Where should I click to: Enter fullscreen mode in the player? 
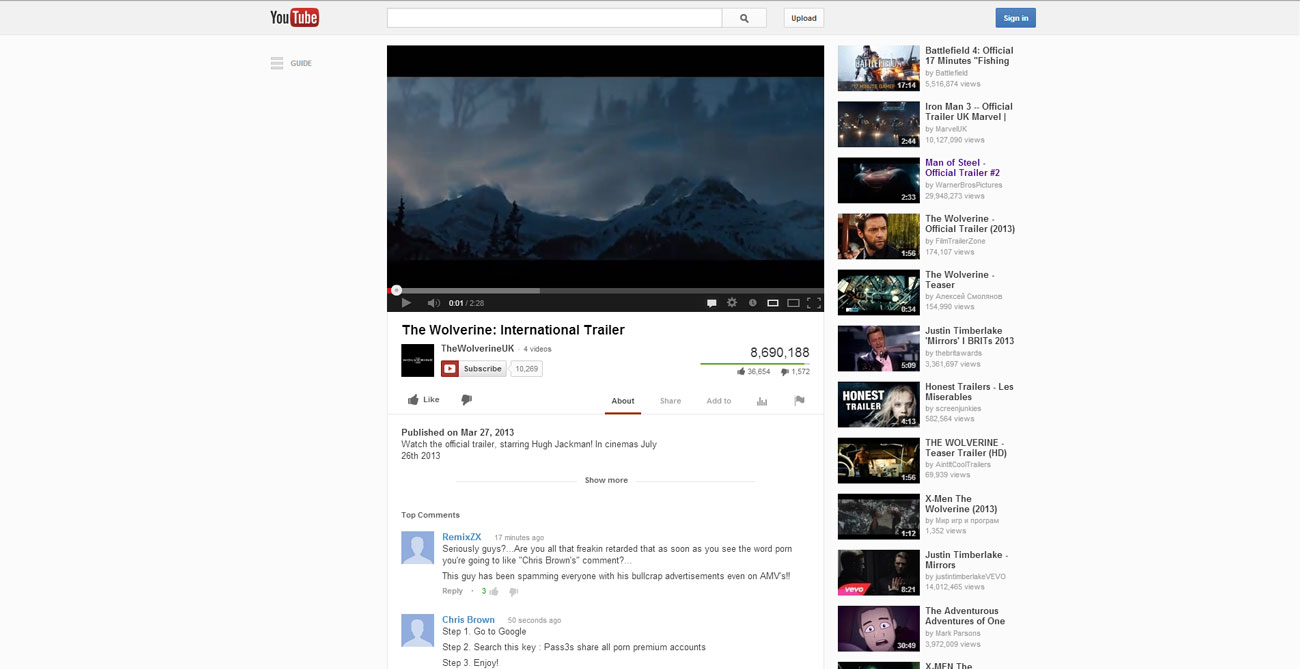click(814, 303)
